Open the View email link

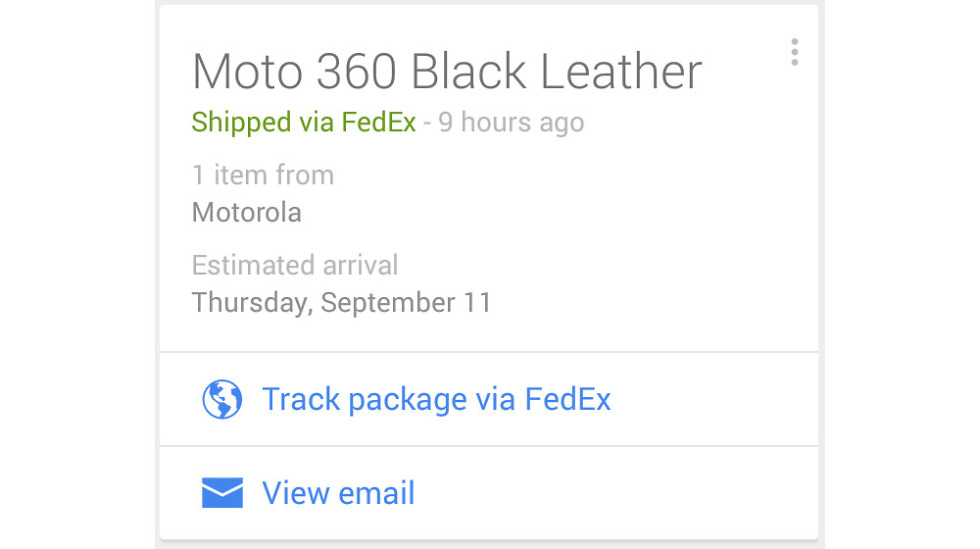tap(338, 493)
